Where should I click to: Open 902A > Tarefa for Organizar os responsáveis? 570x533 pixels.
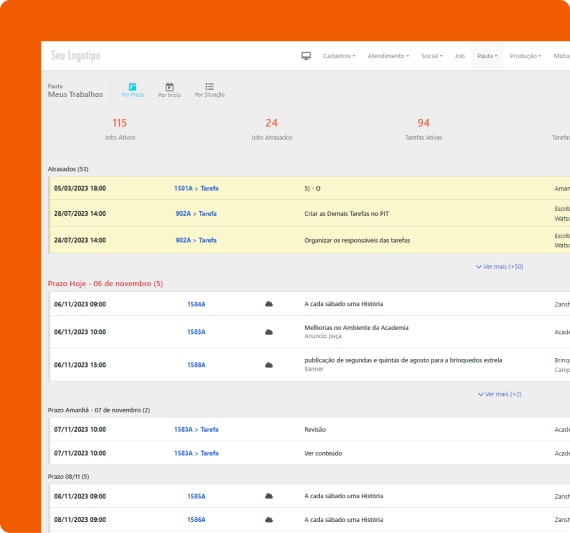pyautogui.click(x=196, y=240)
